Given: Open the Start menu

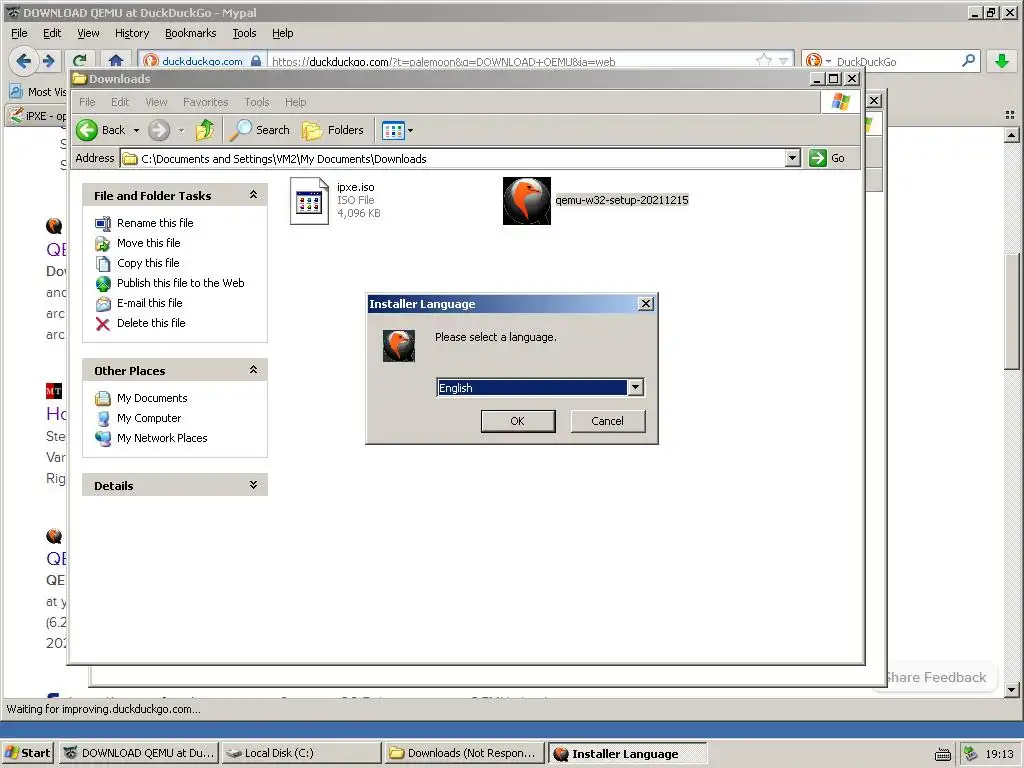Looking at the screenshot, I should coord(27,753).
